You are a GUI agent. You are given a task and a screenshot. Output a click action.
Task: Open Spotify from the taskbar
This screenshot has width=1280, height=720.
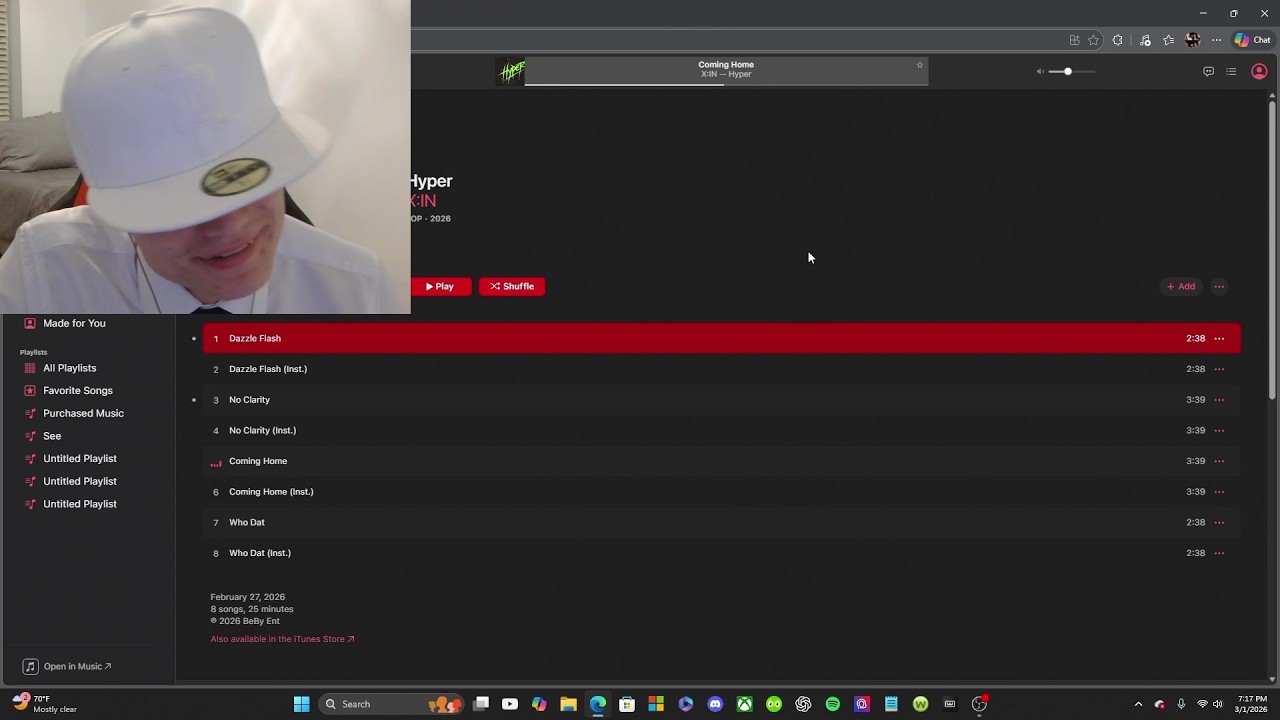(833, 704)
